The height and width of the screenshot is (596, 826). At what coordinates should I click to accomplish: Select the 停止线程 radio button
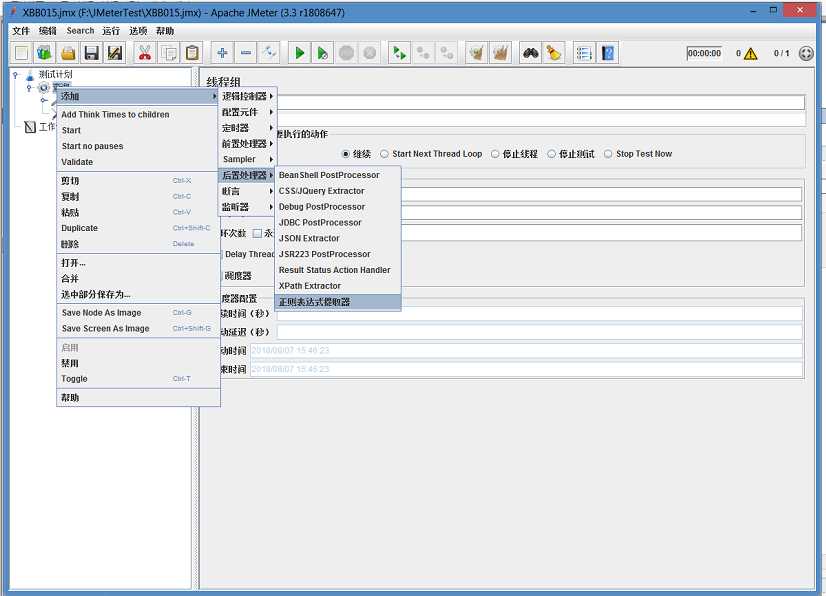495,154
